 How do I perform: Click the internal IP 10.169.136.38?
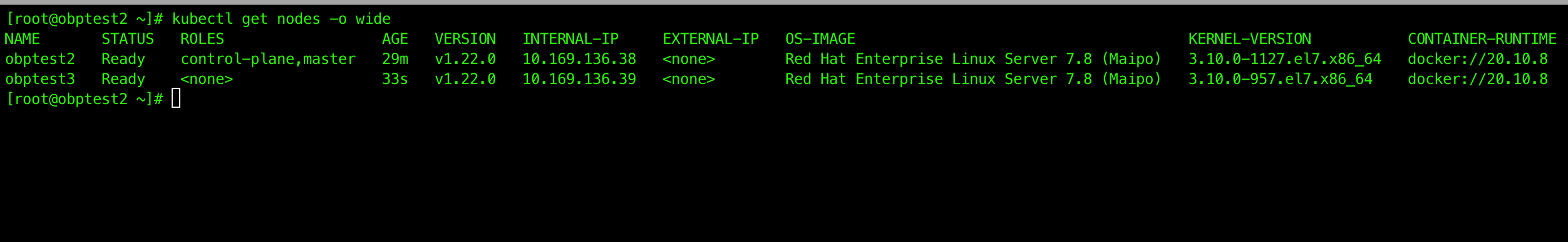coord(579,60)
